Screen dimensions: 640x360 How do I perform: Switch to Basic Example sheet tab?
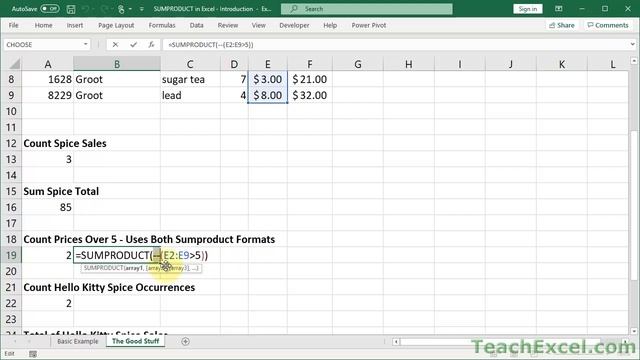coord(78,341)
